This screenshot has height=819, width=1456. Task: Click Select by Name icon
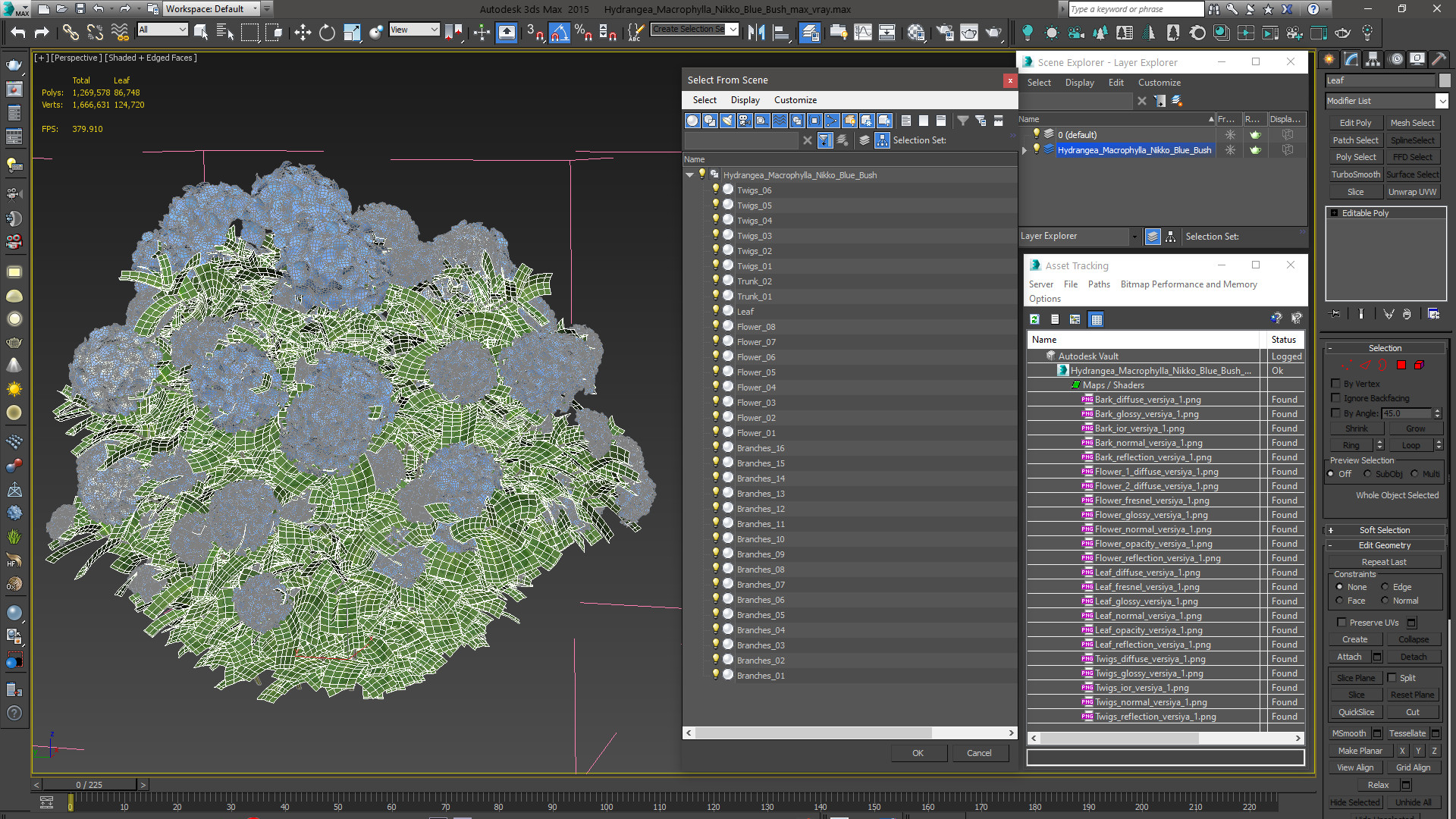pos(225,33)
